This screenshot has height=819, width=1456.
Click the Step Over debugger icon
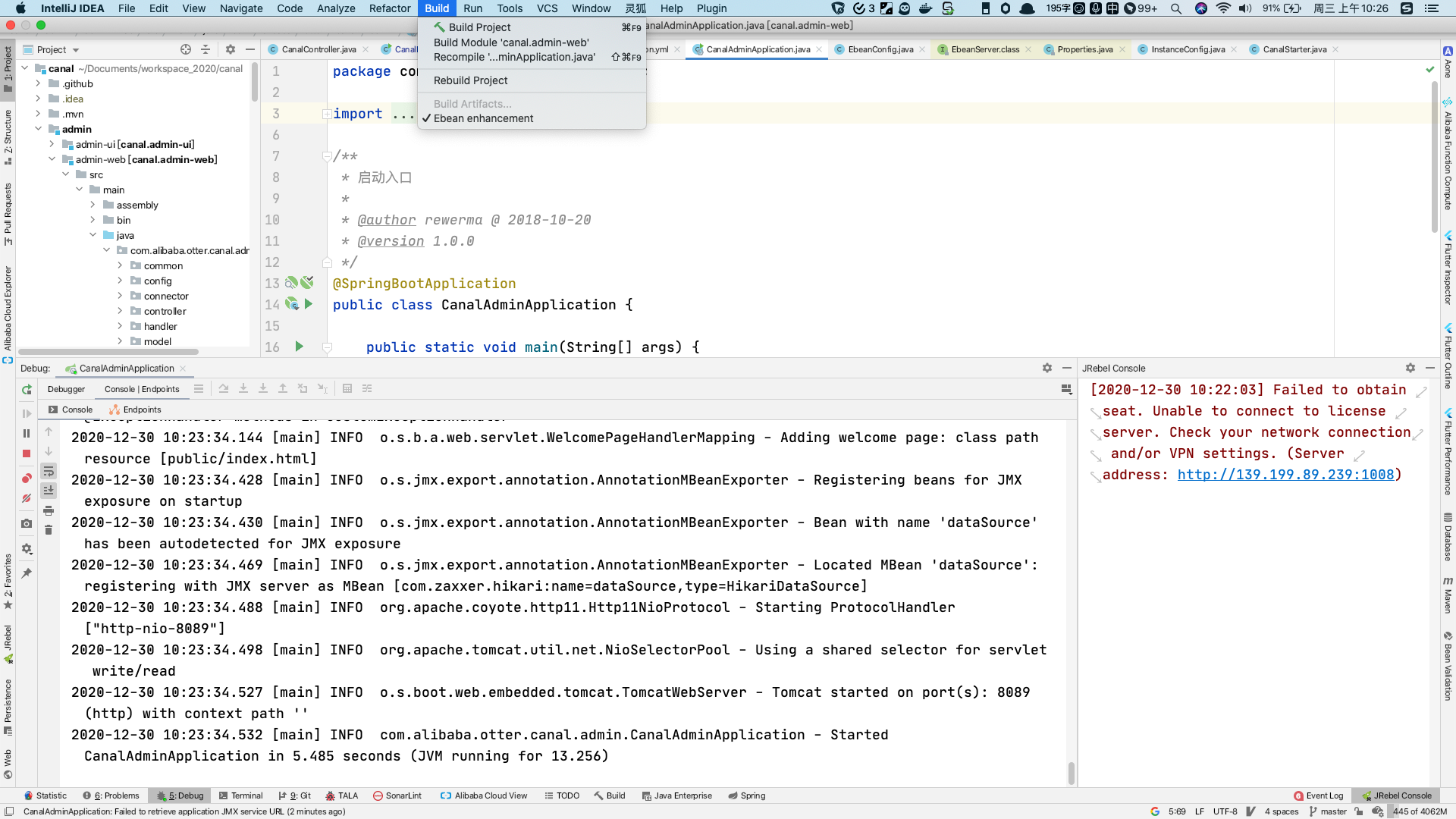click(224, 389)
